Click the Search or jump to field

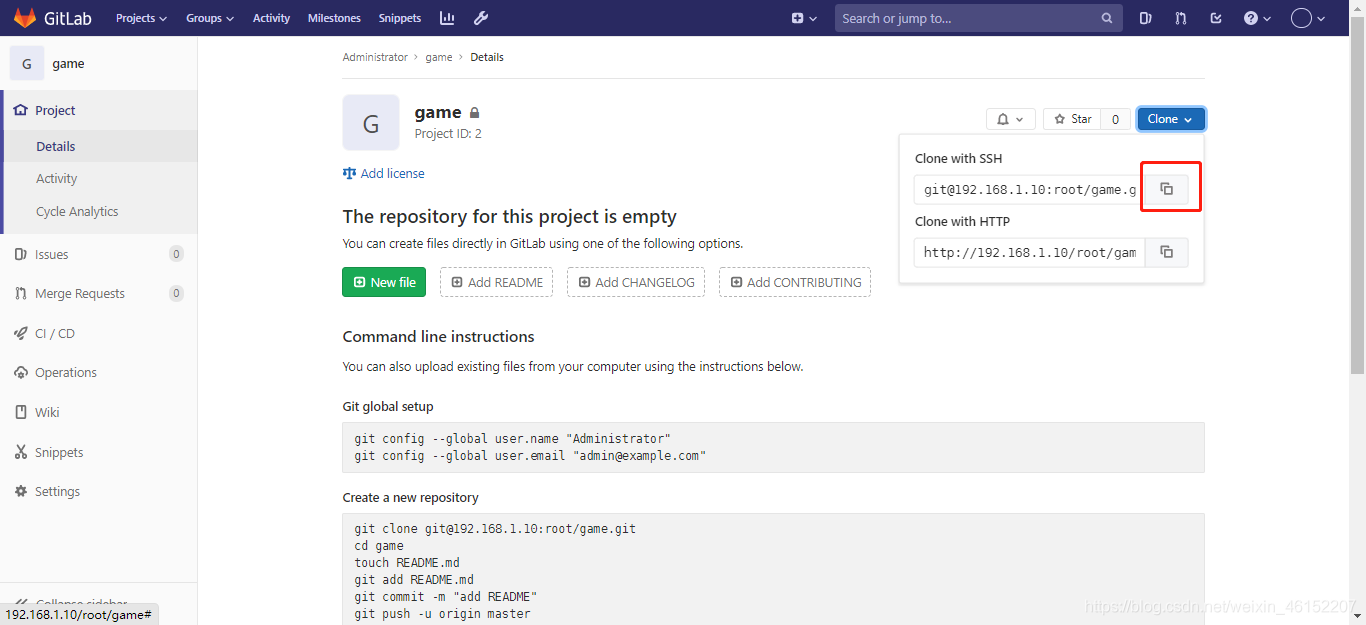[x=977, y=18]
